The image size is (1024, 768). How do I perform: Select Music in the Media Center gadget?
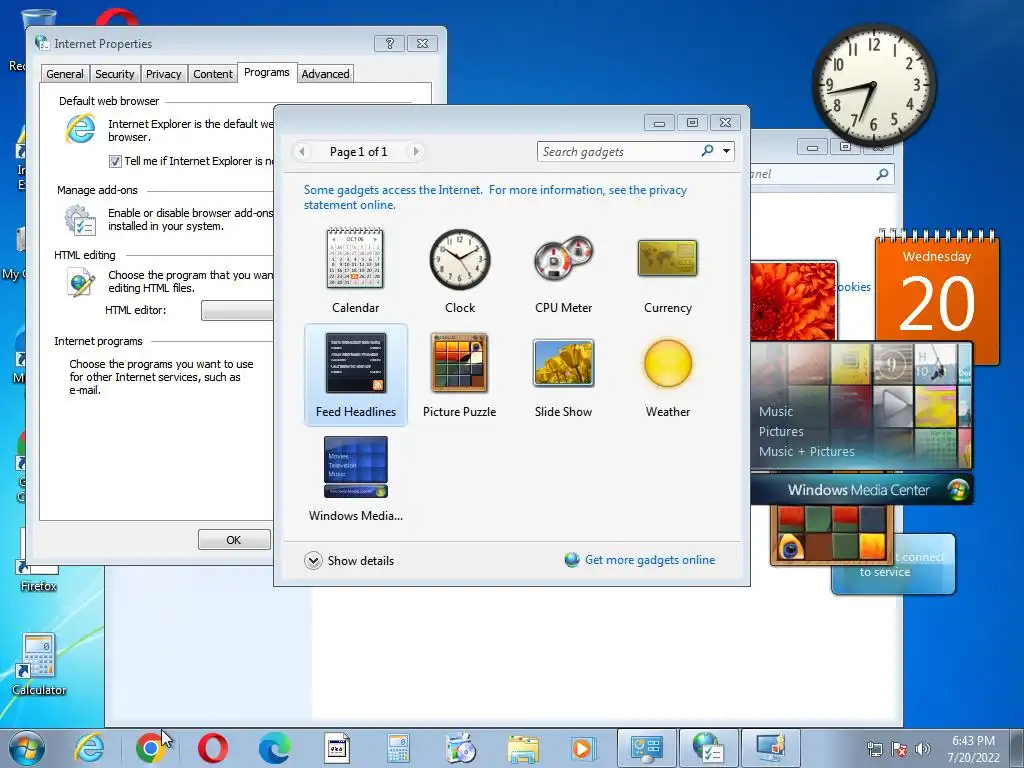click(x=776, y=411)
